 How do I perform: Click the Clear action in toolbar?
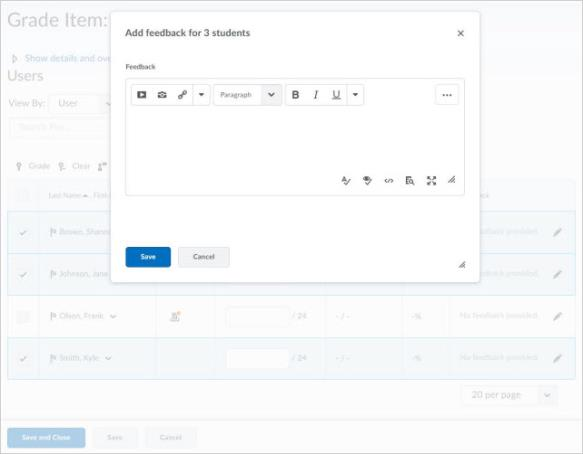[74, 166]
